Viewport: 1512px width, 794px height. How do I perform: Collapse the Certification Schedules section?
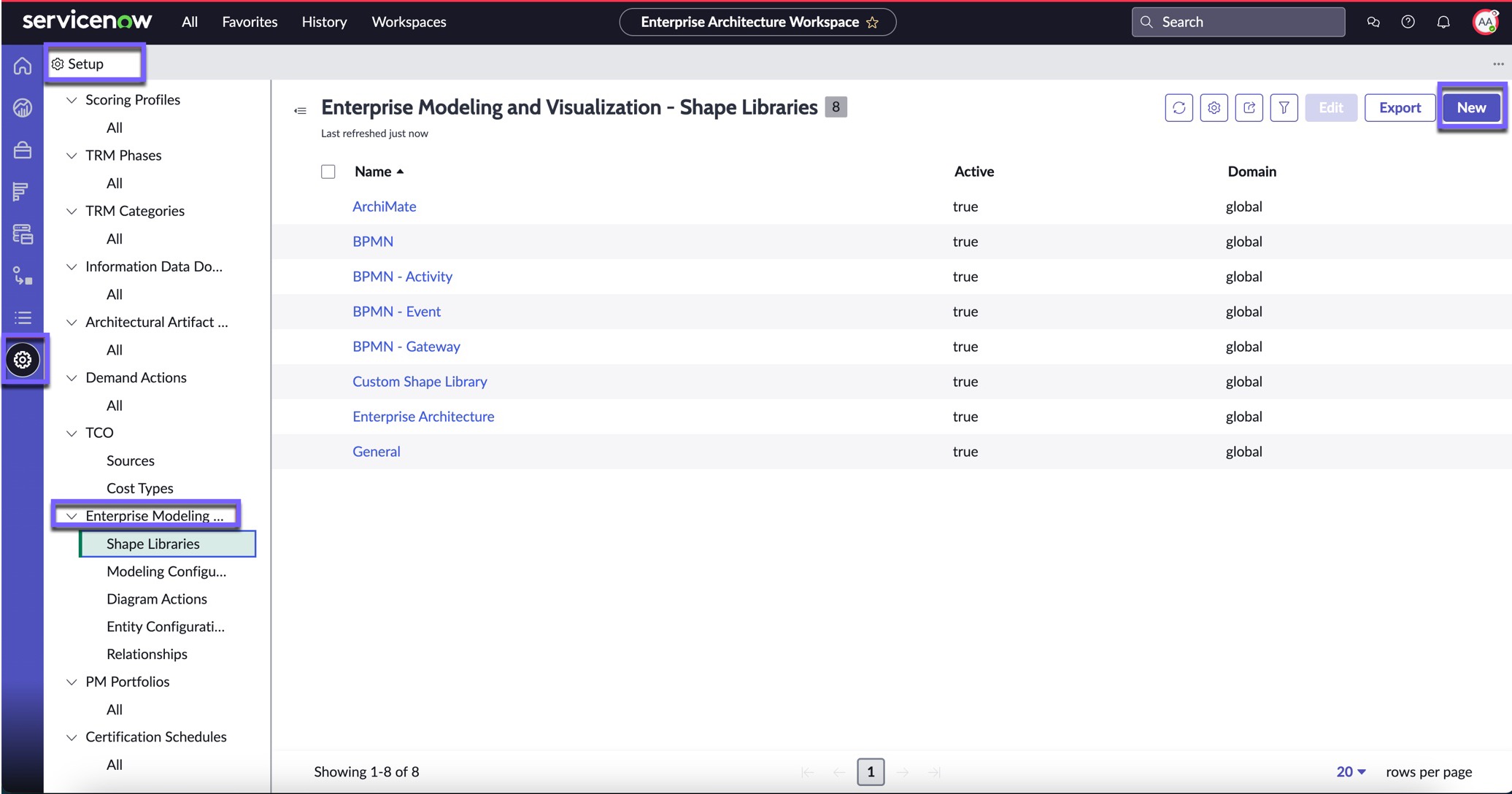72,738
